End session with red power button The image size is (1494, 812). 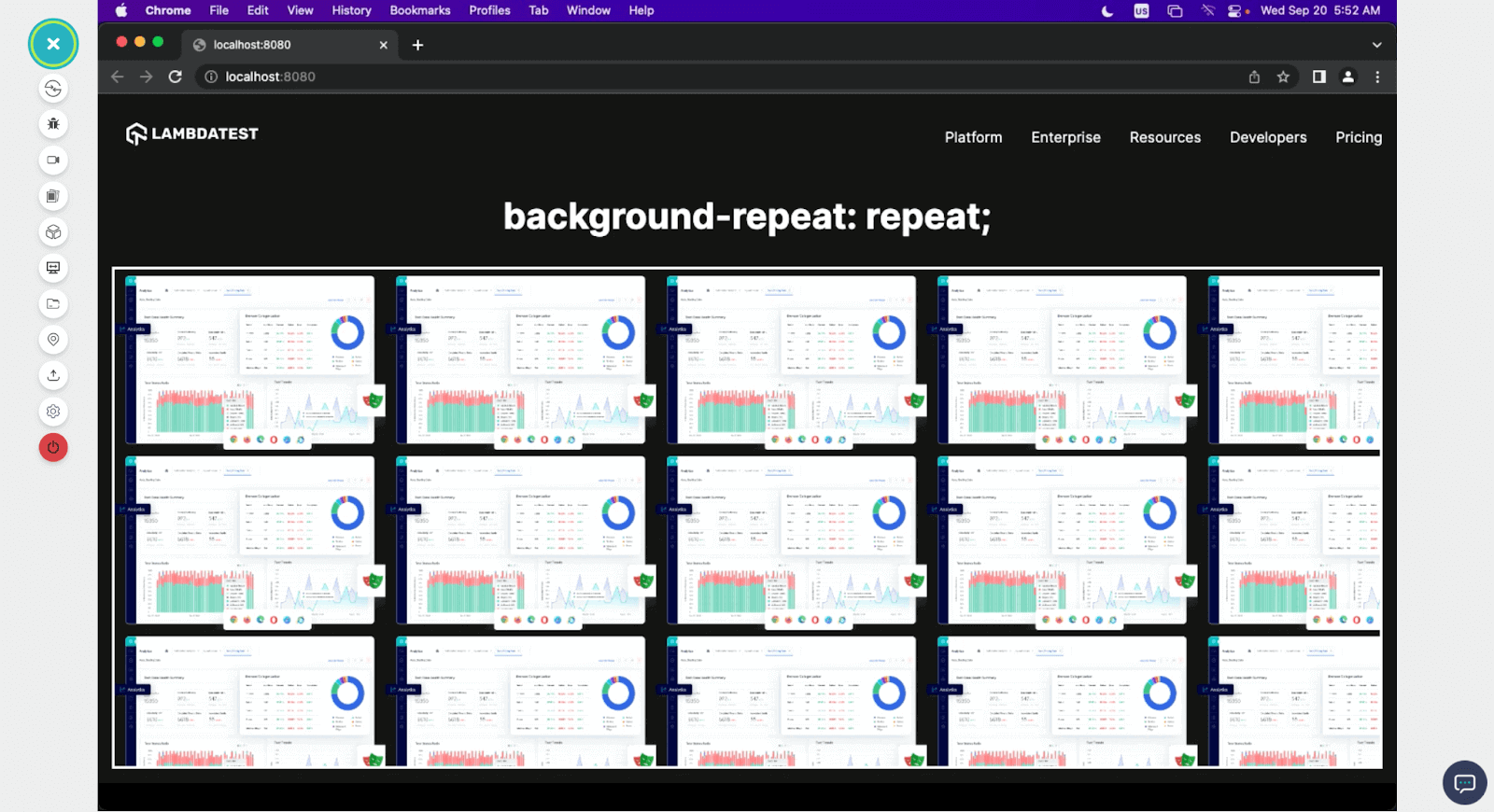coord(53,448)
